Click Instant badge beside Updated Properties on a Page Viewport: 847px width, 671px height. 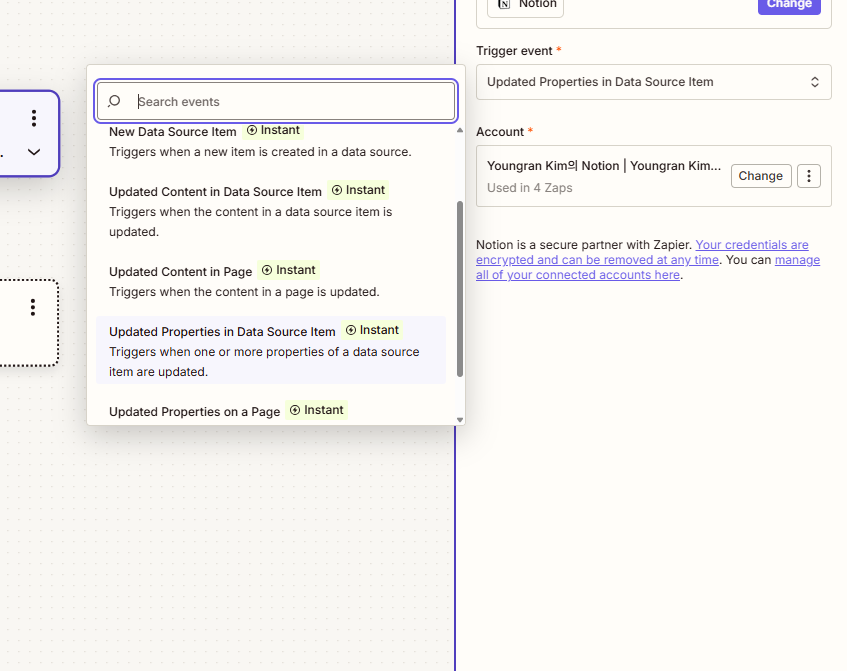click(317, 410)
